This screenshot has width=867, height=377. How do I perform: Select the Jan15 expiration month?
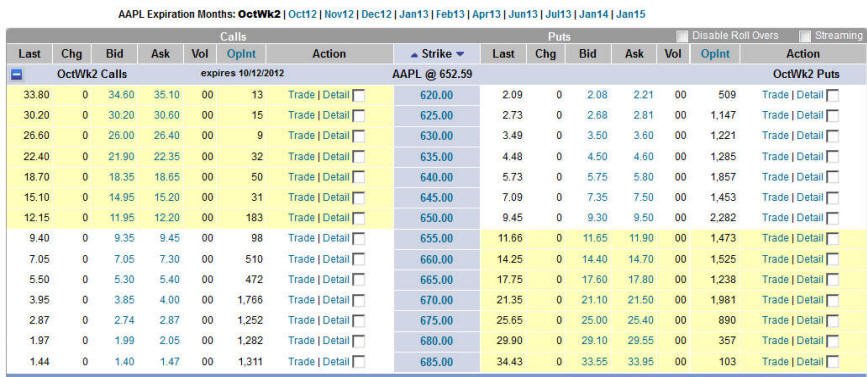coord(630,14)
